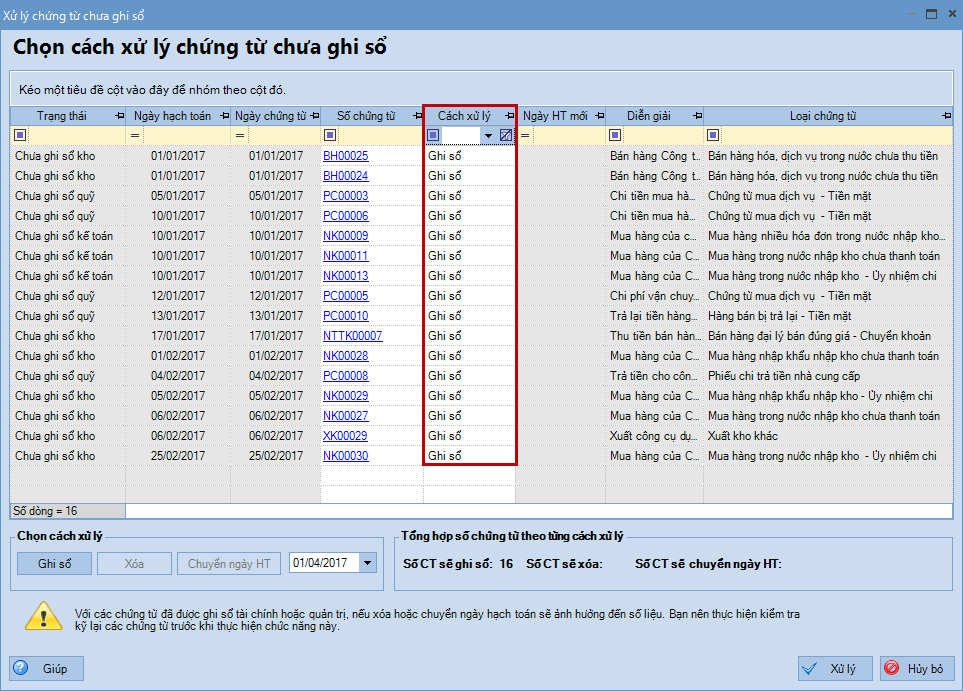The width and height of the screenshot is (963, 691).
Task: Cancel with the Hủy bỏ button
Action: pos(916,669)
